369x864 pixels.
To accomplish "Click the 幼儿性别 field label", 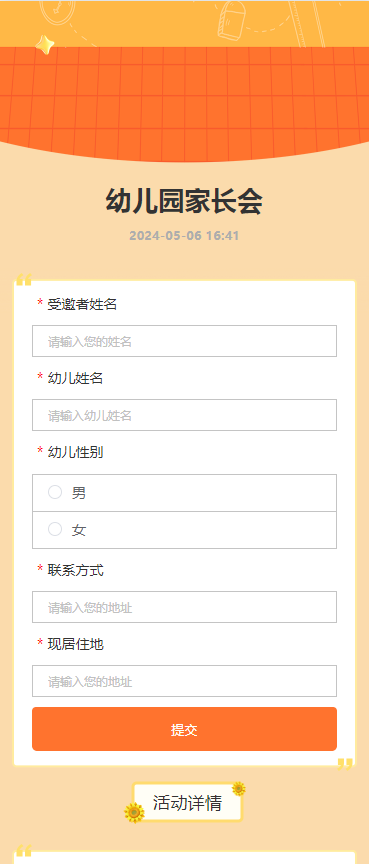I will (x=75, y=452).
